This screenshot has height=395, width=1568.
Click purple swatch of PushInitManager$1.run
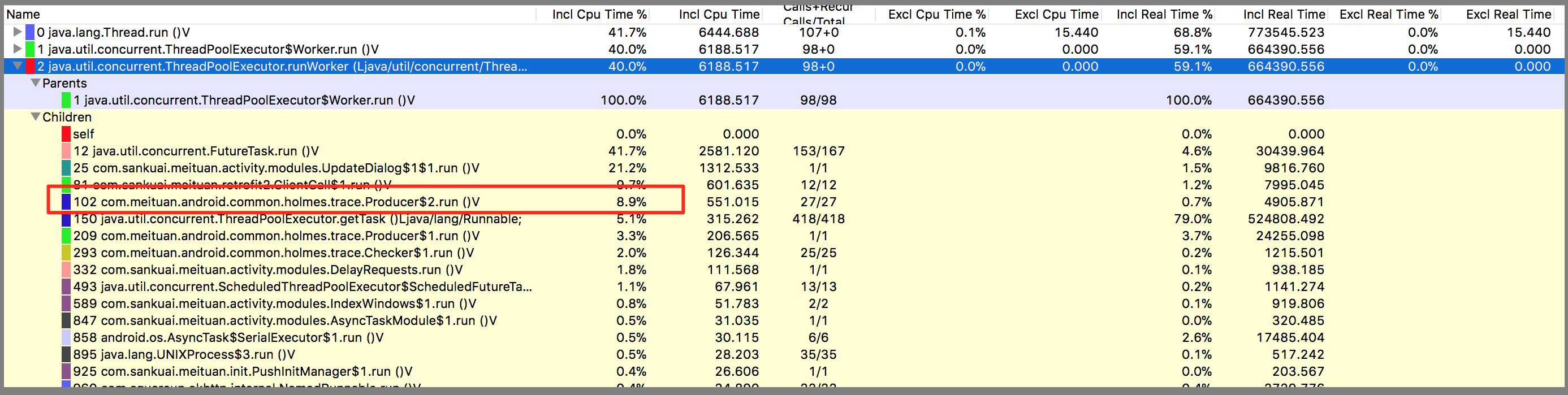coord(66,371)
